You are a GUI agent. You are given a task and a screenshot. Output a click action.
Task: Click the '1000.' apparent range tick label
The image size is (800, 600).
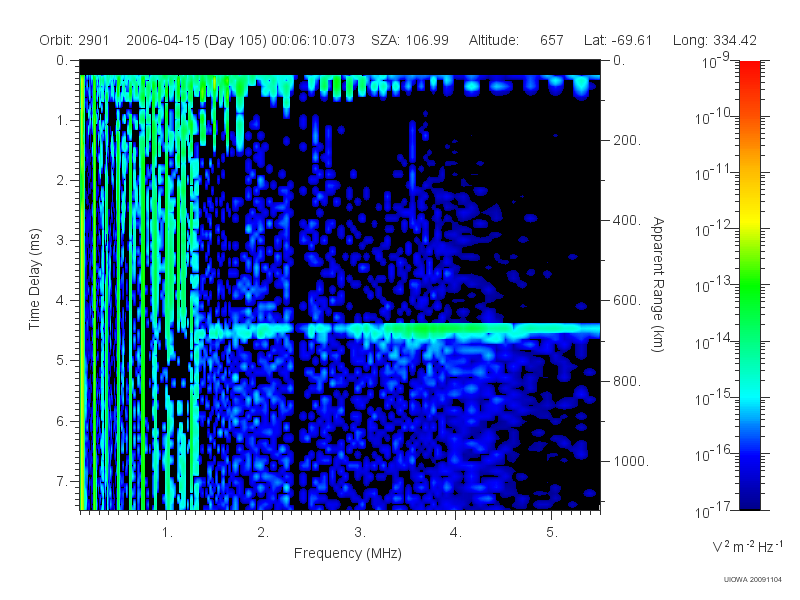point(631,461)
